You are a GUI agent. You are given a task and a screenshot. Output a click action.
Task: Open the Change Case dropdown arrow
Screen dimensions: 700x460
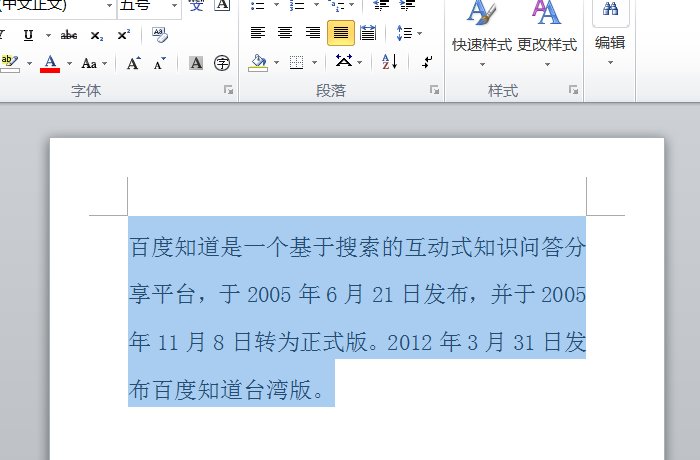pos(105,63)
